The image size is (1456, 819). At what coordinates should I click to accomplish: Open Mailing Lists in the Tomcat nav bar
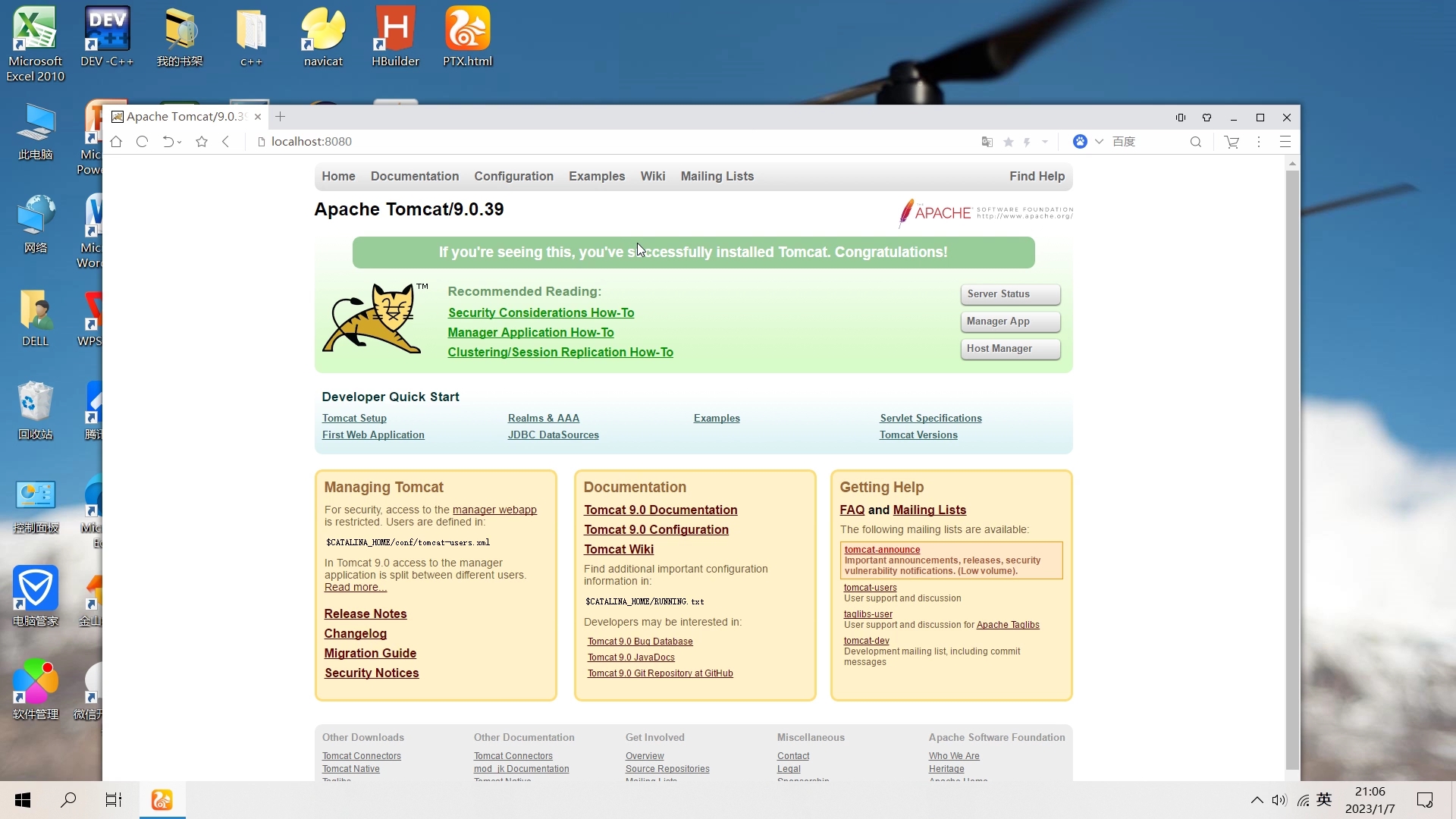point(717,177)
